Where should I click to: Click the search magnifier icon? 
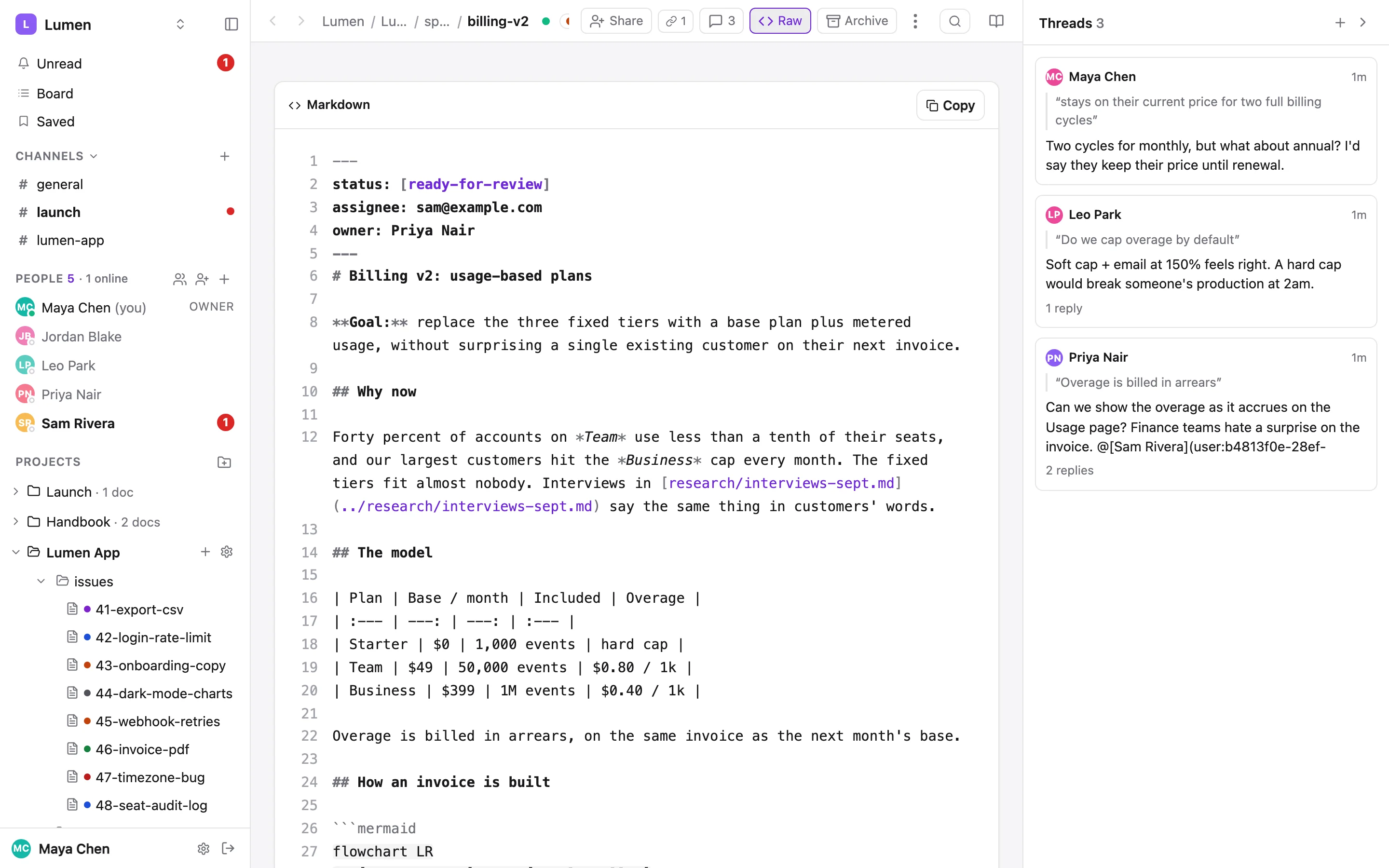[954, 21]
